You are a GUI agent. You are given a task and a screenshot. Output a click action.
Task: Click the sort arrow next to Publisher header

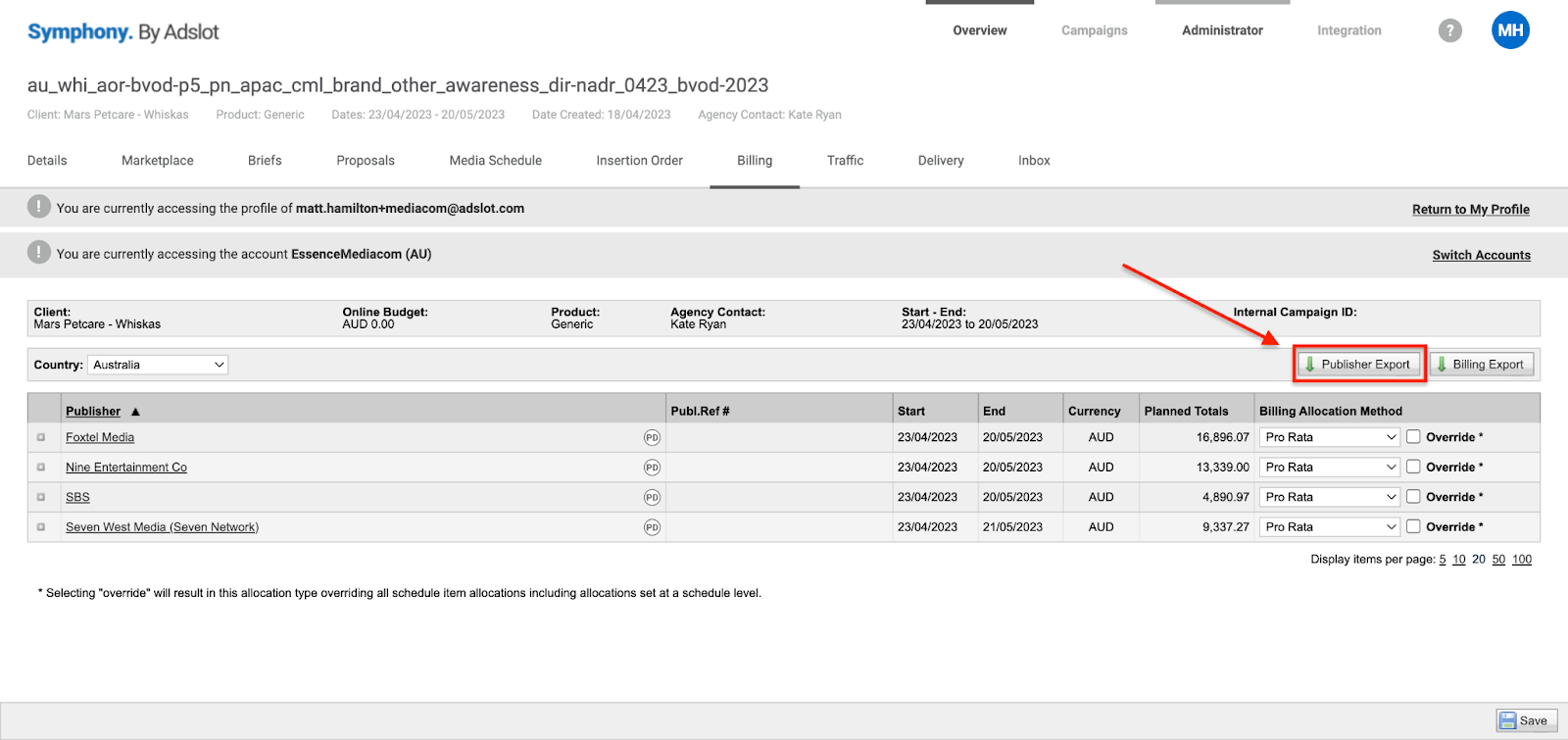(135, 412)
